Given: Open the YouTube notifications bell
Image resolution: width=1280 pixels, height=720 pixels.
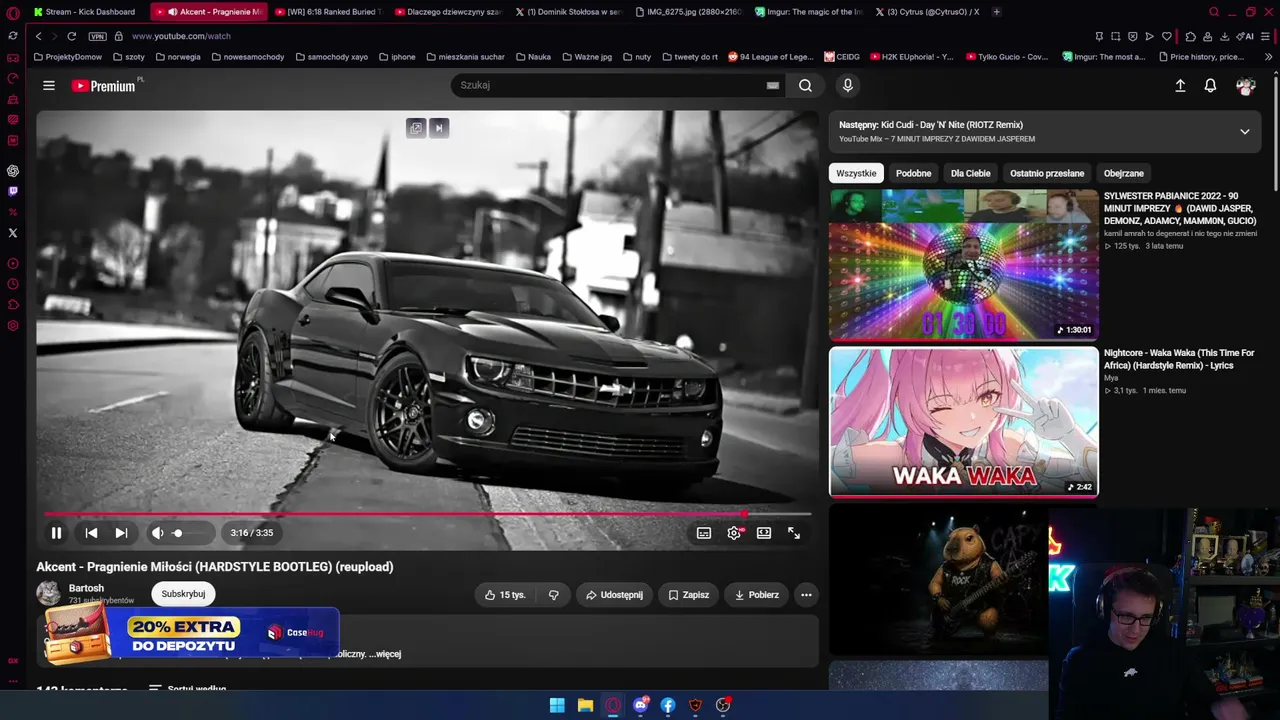Looking at the screenshot, I should (1210, 86).
